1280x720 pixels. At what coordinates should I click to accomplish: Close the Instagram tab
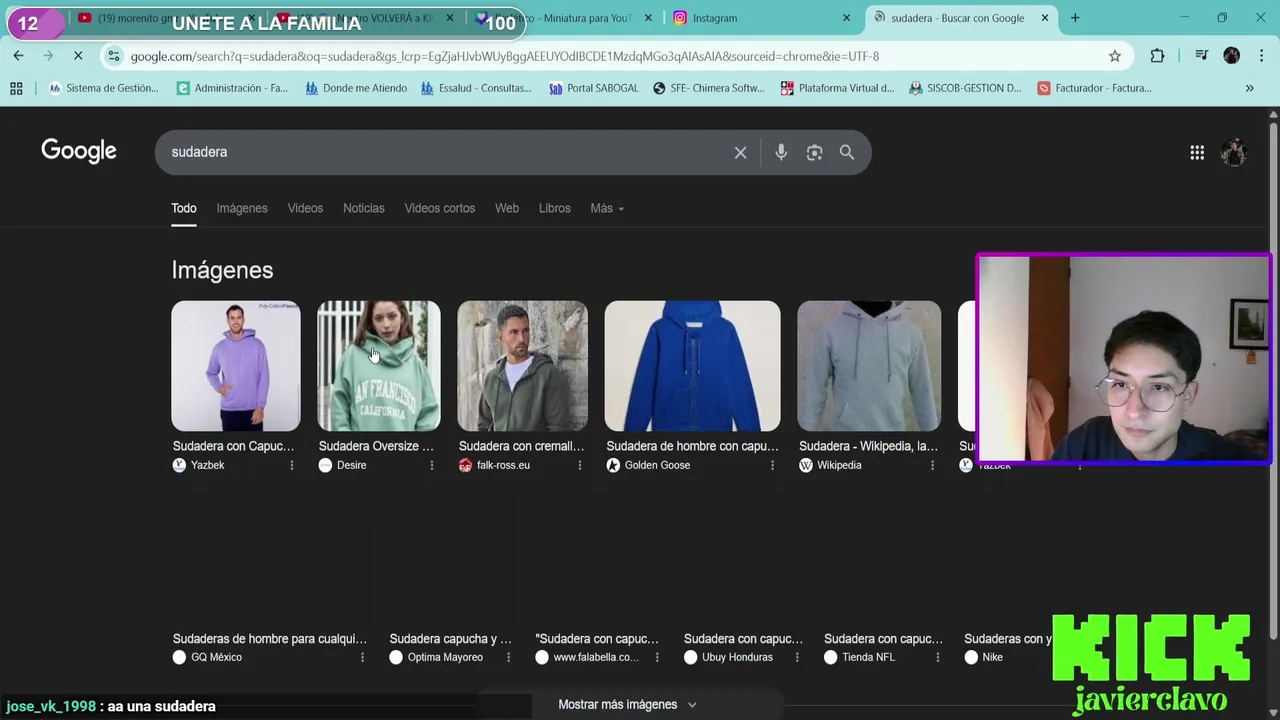[x=846, y=18]
